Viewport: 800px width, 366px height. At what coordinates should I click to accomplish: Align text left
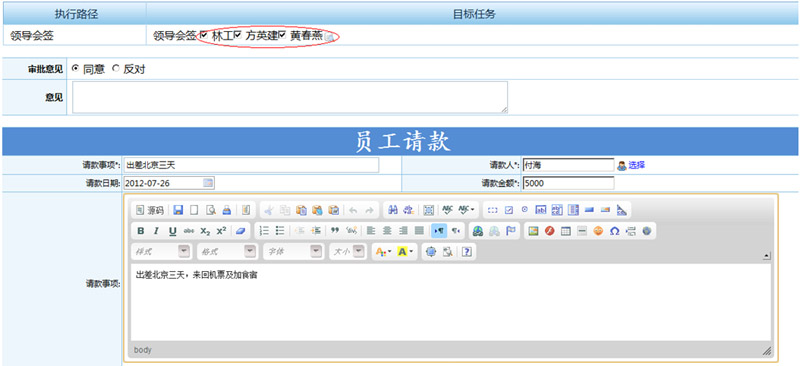click(x=371, y=231)
